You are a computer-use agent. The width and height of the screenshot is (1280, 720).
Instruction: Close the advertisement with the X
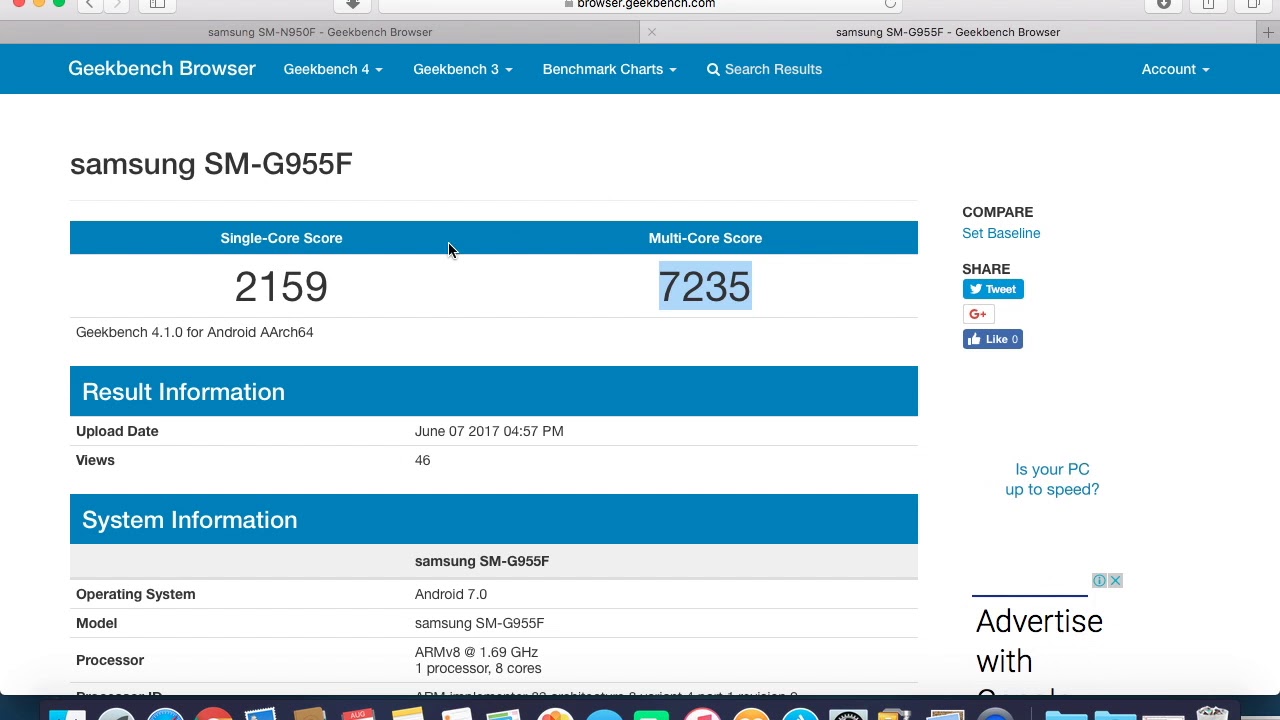click(x=1115, y=581)
